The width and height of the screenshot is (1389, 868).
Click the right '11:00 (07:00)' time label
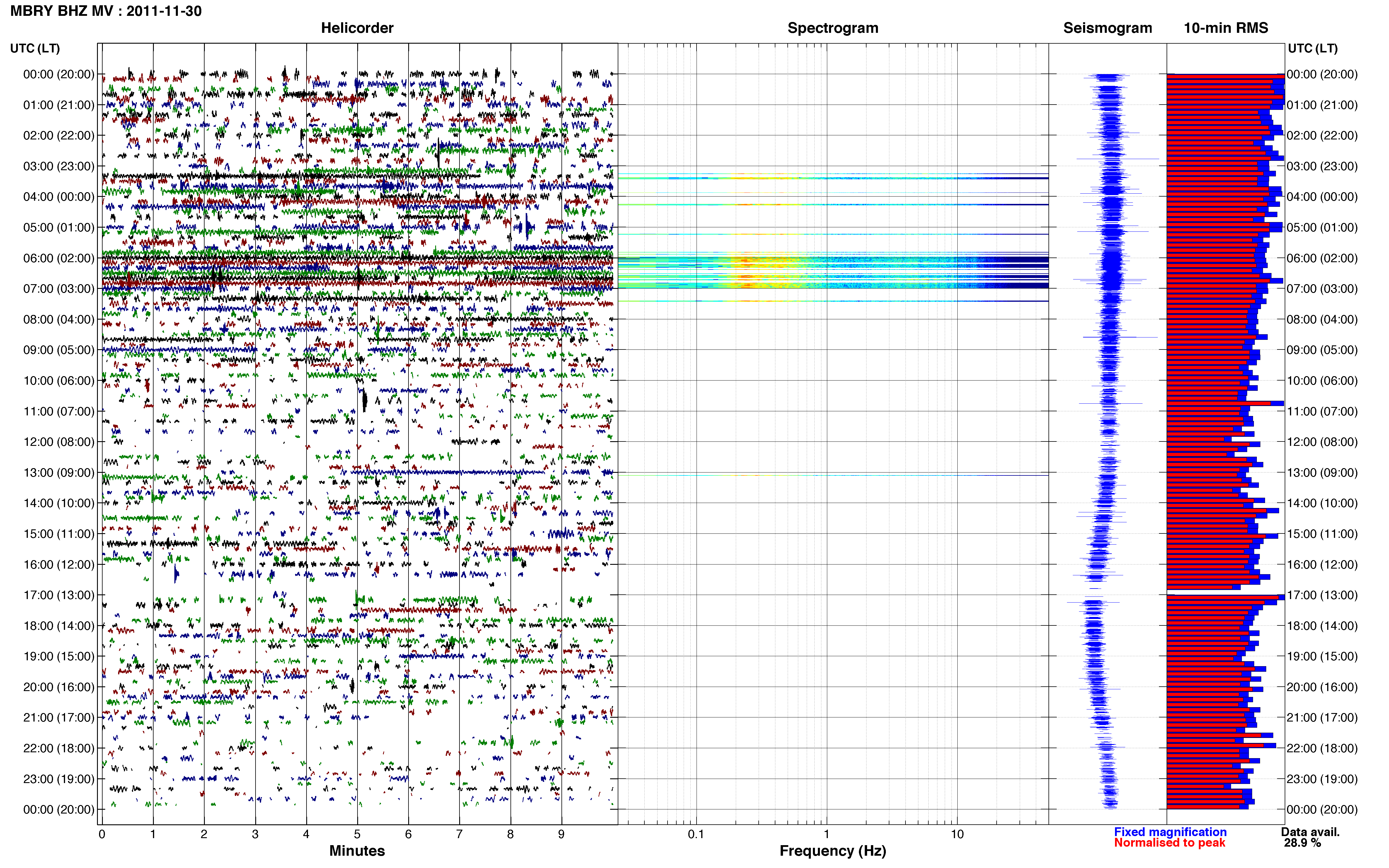click(x=1322, y=411)
